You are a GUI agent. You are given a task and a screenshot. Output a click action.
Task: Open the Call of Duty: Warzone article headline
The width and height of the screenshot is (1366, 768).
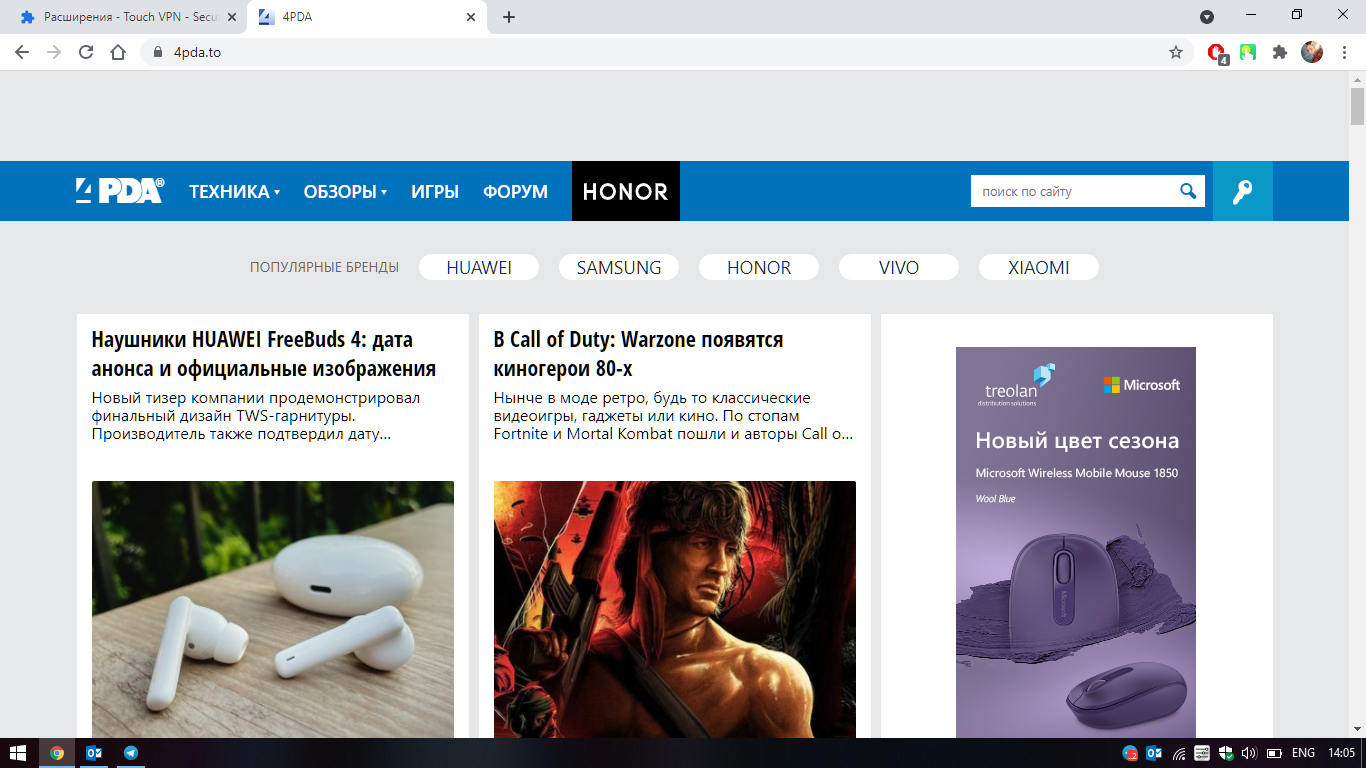coord(639,353)
